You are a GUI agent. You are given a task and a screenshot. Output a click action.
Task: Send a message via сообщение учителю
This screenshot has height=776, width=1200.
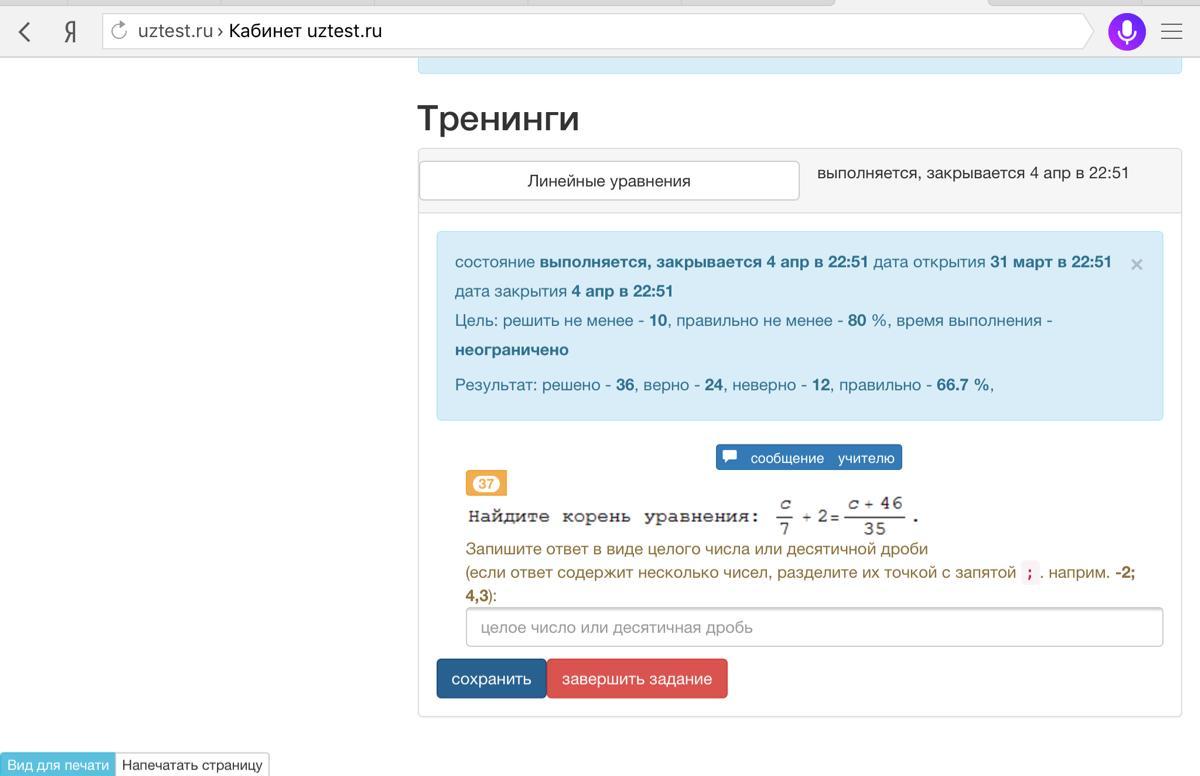point(809,457)
